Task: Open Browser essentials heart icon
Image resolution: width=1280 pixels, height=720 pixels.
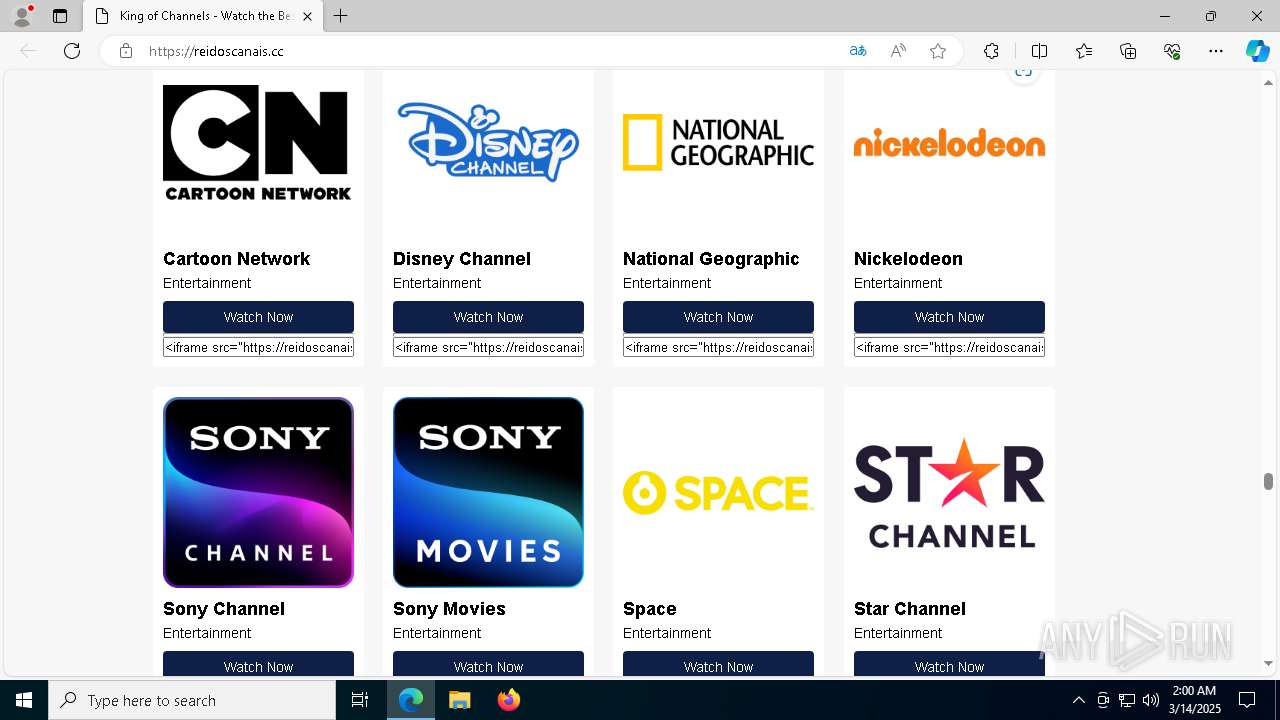Action: [1172, 51]
